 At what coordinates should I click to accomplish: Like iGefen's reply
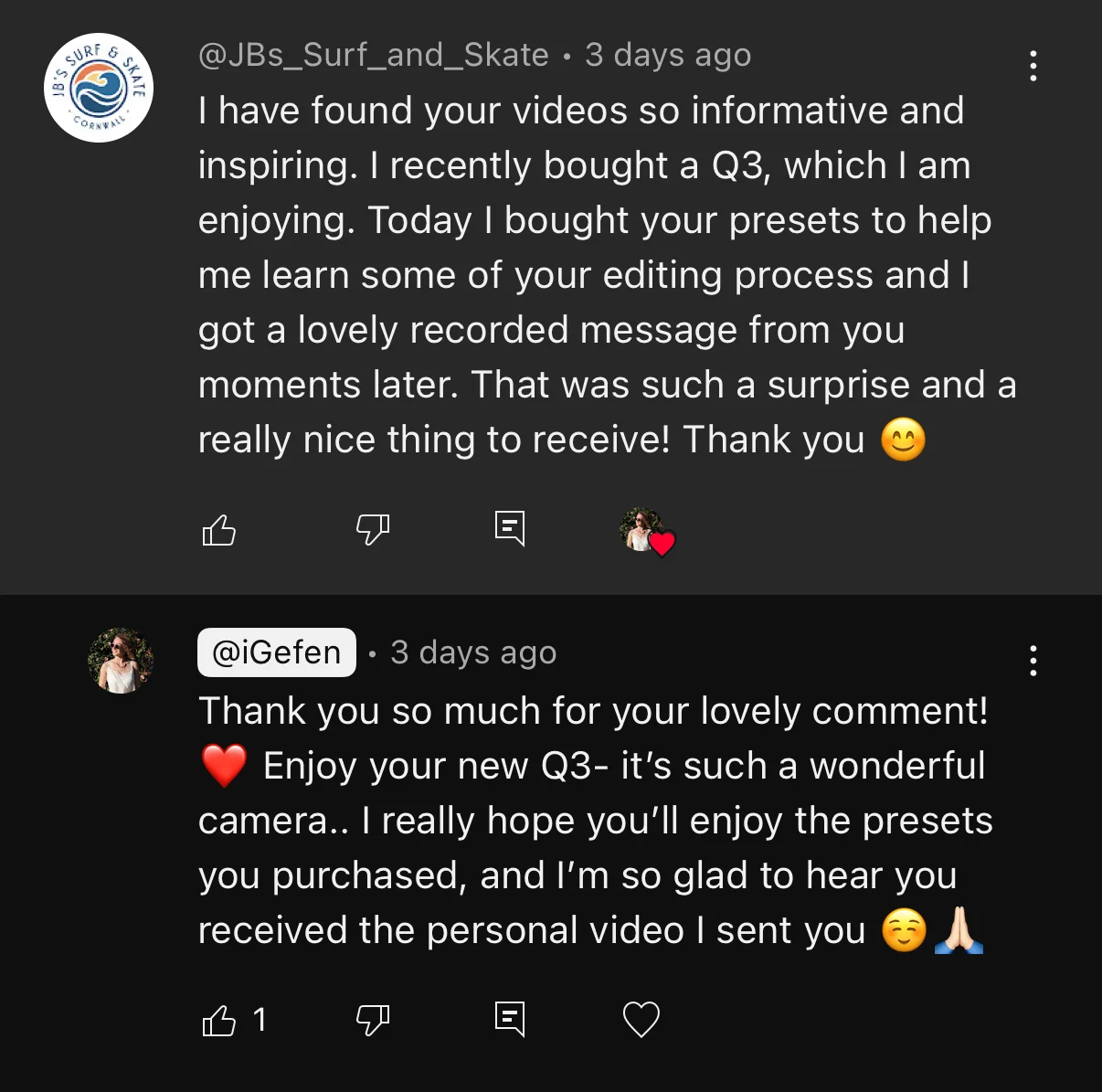218,1020
